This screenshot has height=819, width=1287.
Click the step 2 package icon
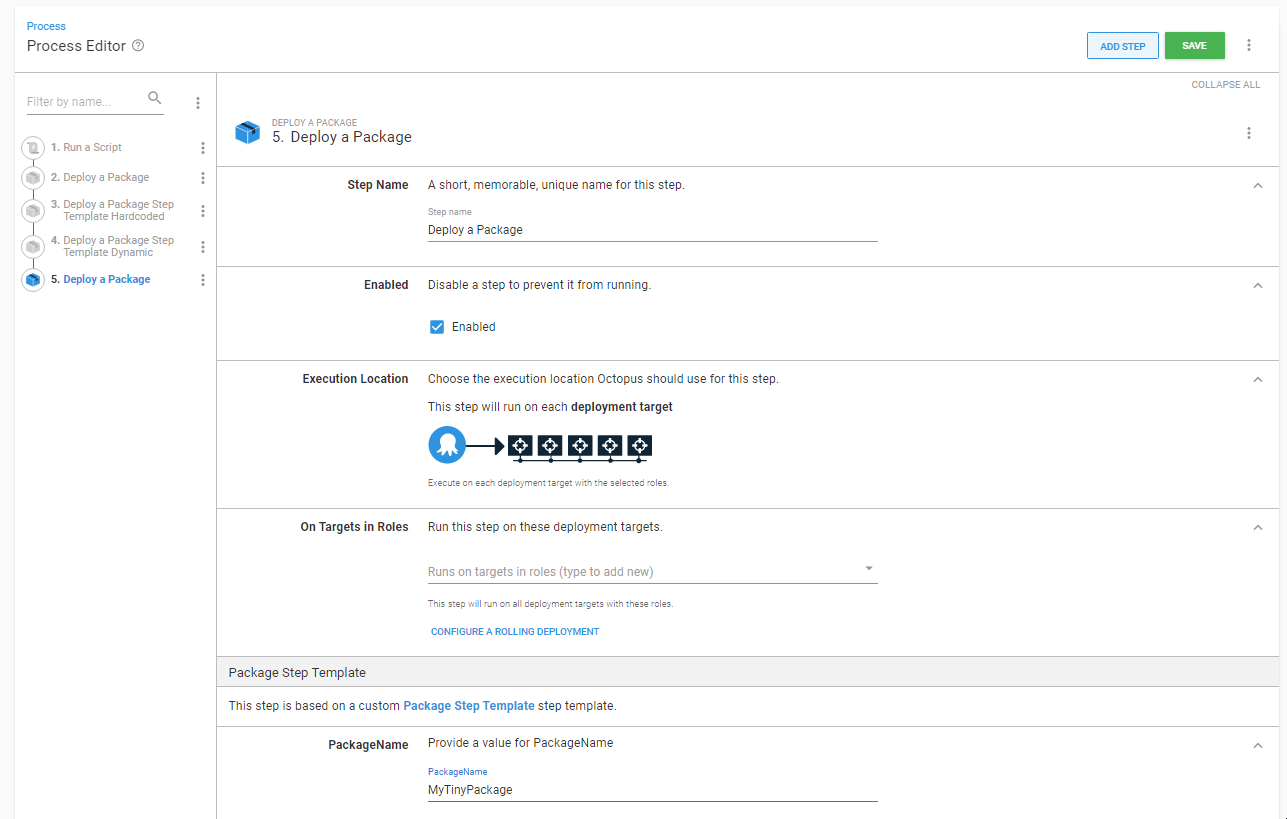(x=33, y=178)
